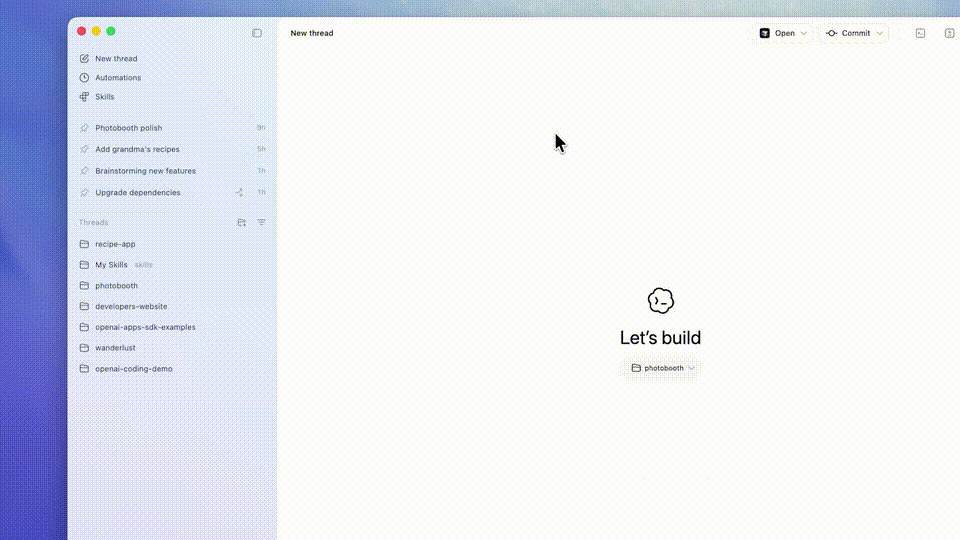Open Automations from the sidebar
The width and height of the screenshot is (960, 540).
pyautogui.click(x=118, y=78)
